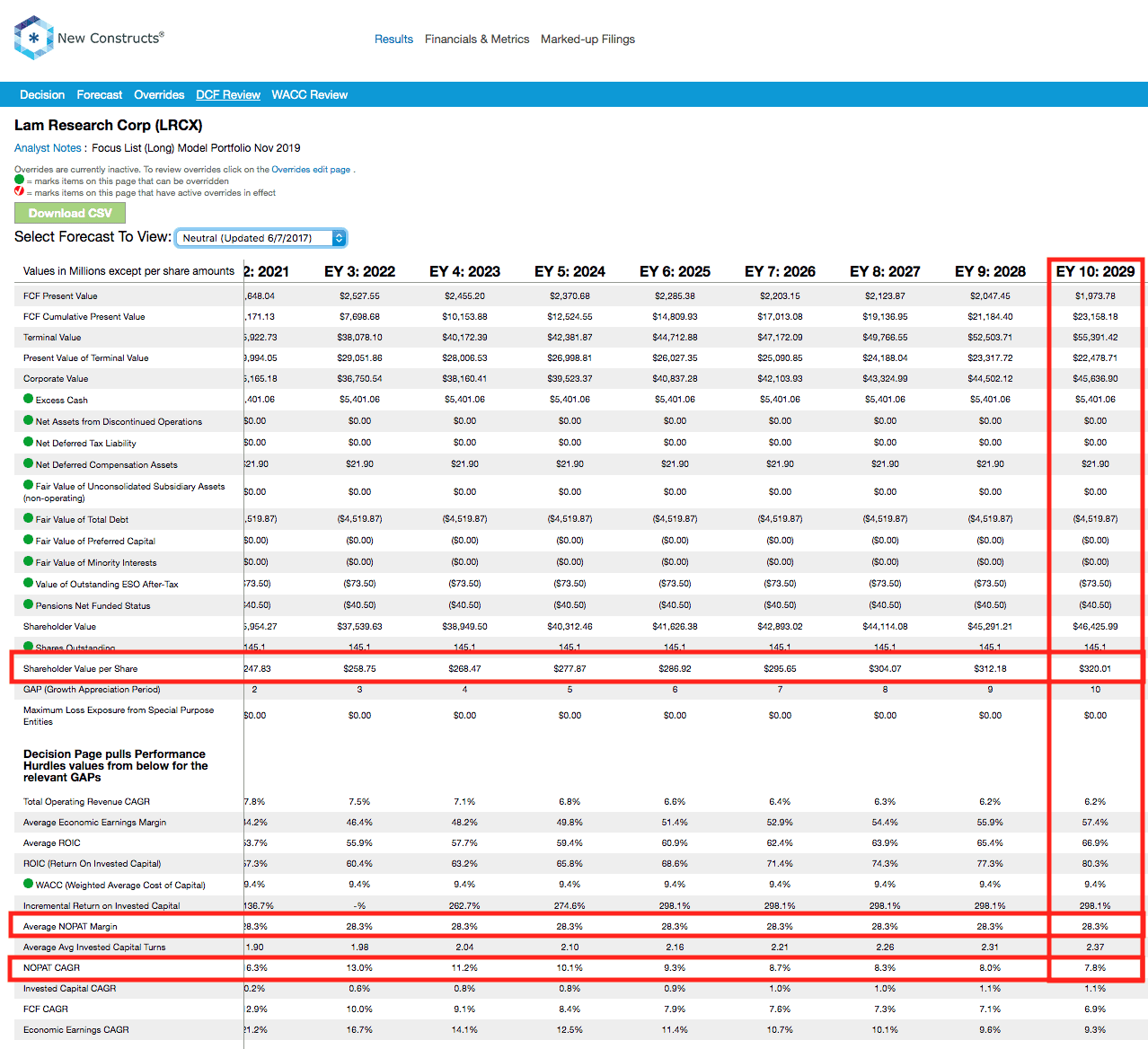Click the EY 8: 2027 column header

885,271
